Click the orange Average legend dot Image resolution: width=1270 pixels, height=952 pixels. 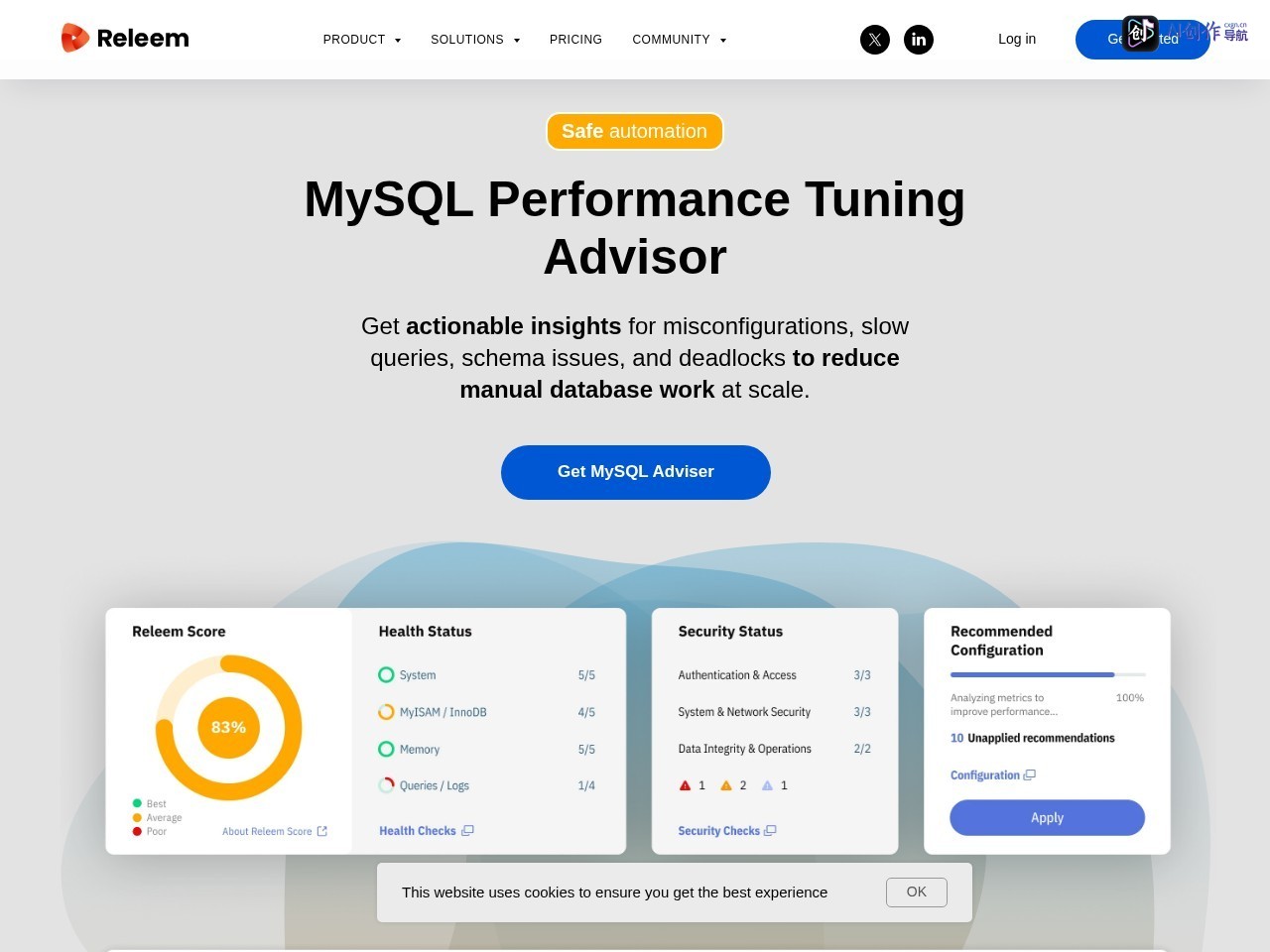137,817
